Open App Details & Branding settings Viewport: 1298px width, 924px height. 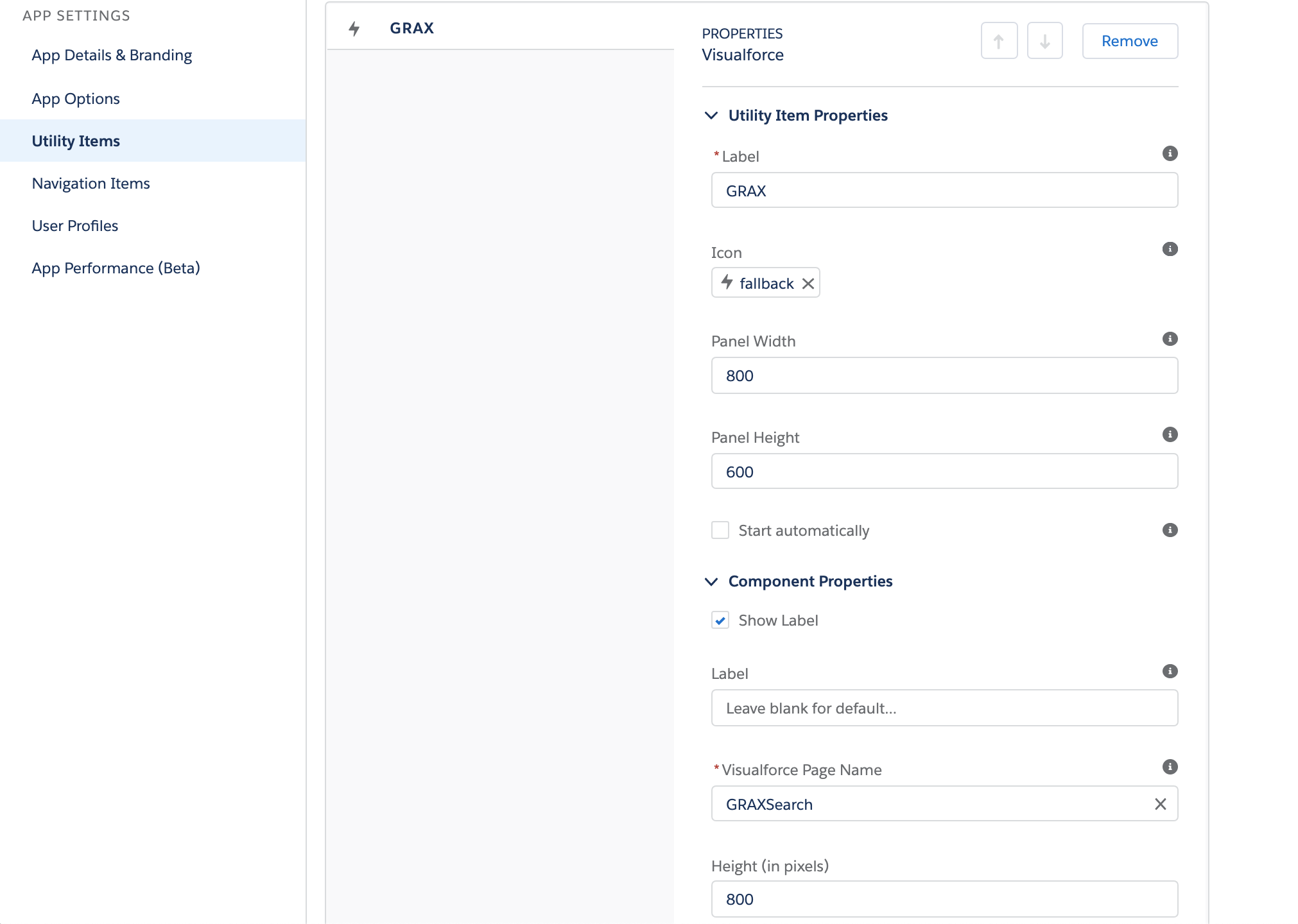coord(112,55)
